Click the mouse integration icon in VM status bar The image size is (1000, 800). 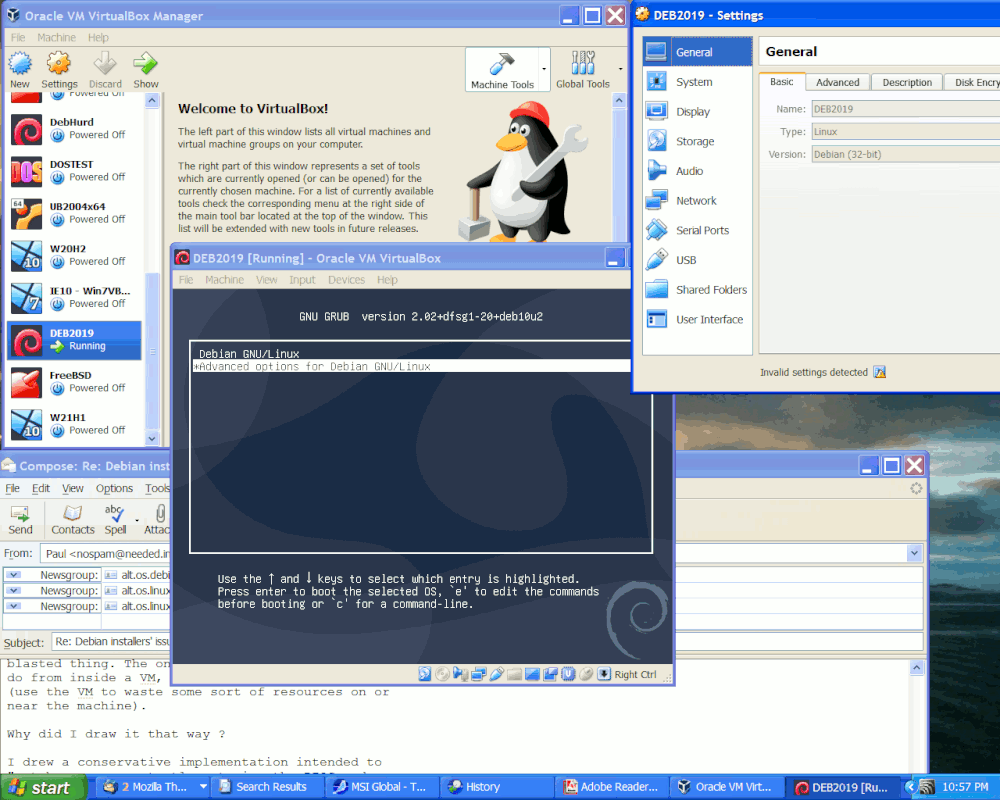586,674
